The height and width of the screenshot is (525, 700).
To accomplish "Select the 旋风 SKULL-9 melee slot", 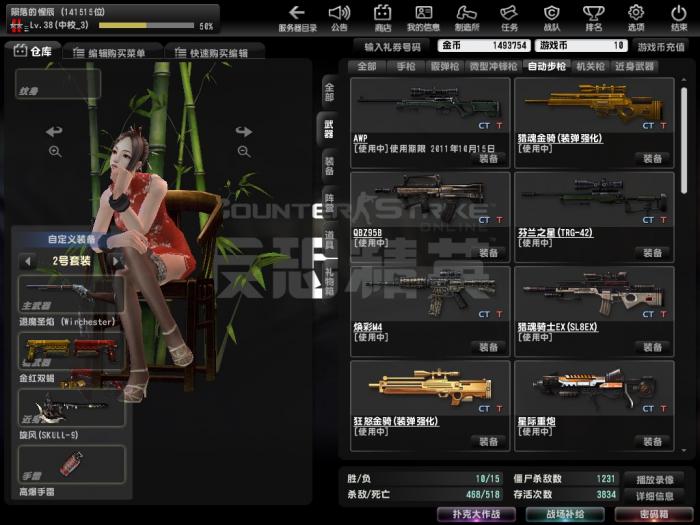I will 71,408.
